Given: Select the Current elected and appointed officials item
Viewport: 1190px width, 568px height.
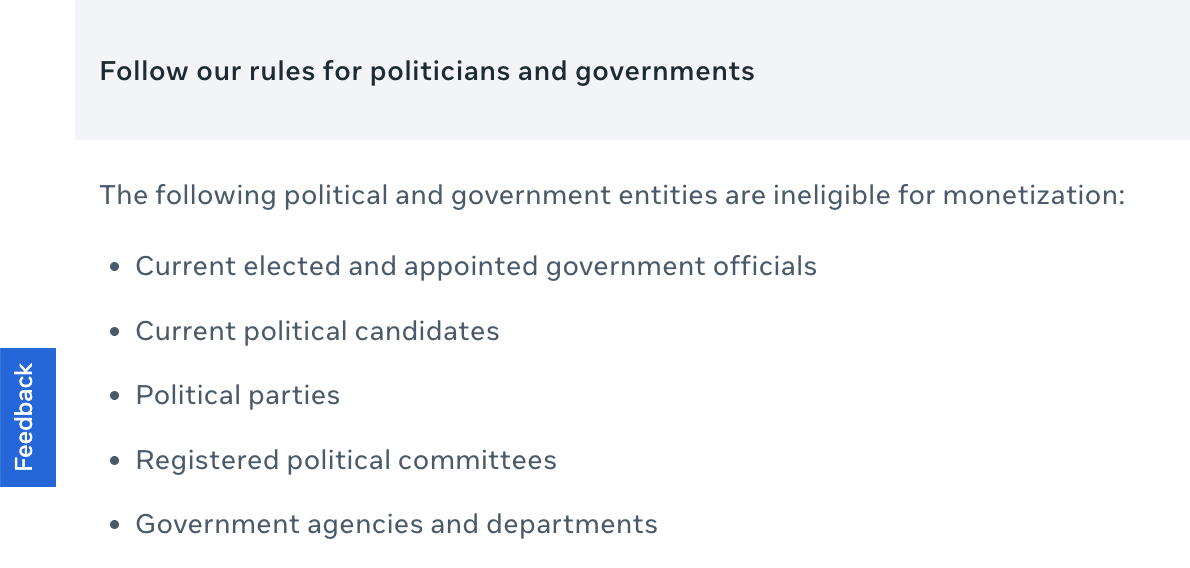Looking at the screenshot, I should 476,267.
